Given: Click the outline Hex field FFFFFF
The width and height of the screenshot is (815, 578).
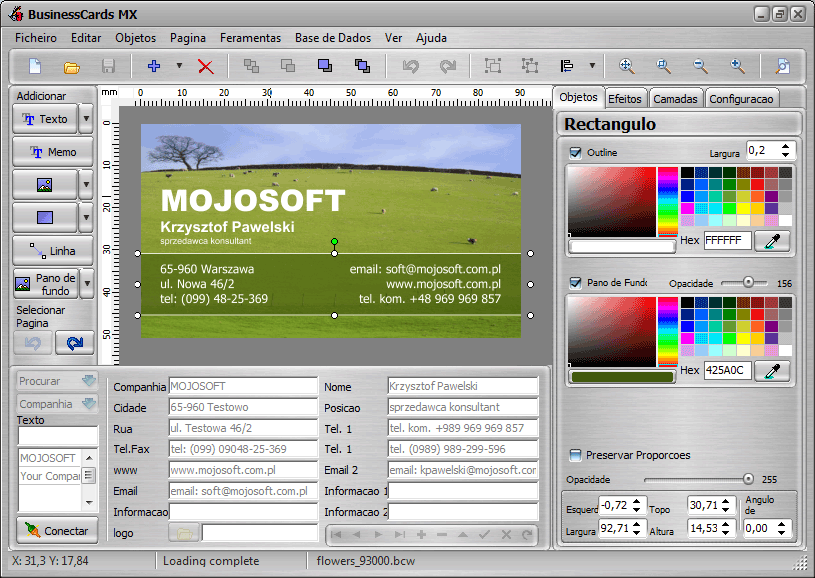Looking at the screenshot, I should [728, 240].
